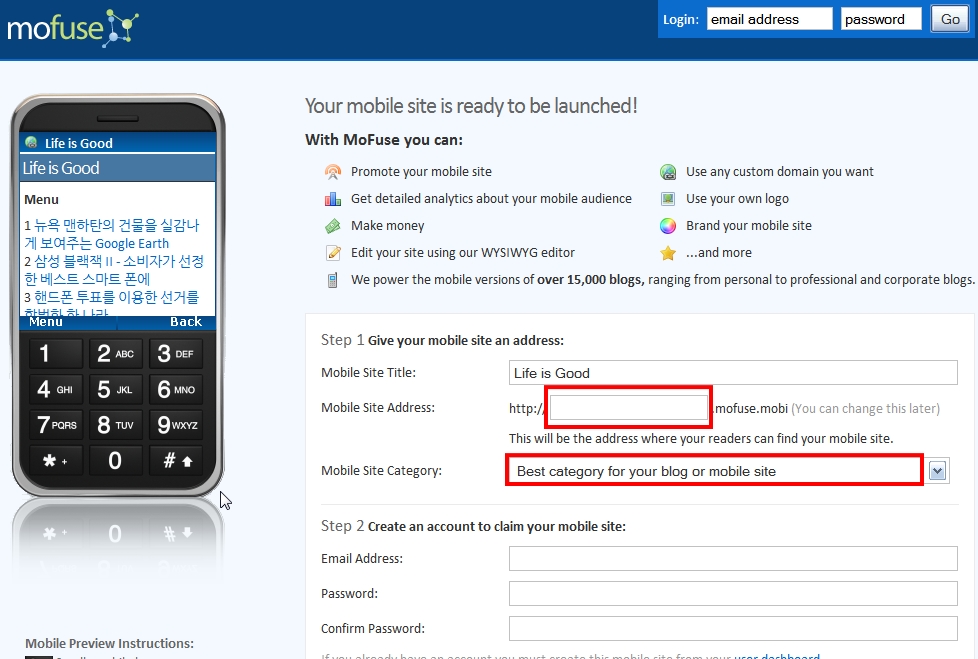Tap the phone preview Menu softkey
The image size is (978, 659).
(x=46, y=322)
